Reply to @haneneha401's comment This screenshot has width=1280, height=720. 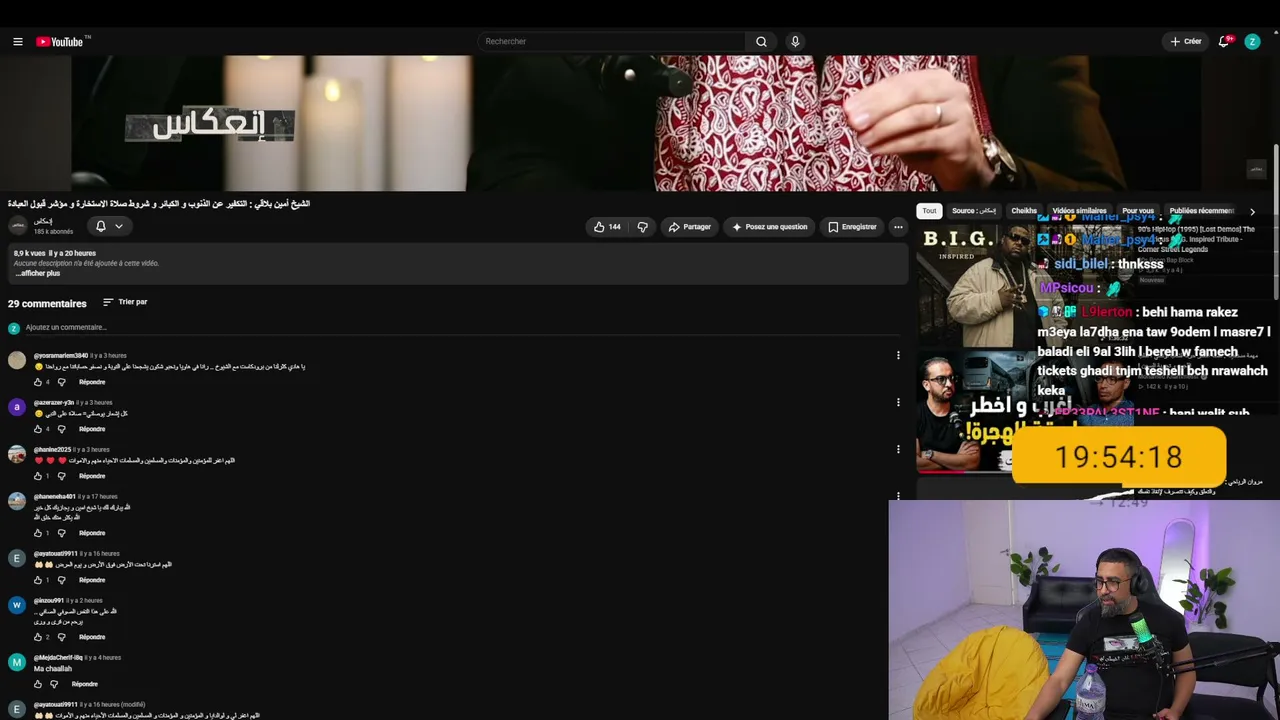tap(92, 533)
